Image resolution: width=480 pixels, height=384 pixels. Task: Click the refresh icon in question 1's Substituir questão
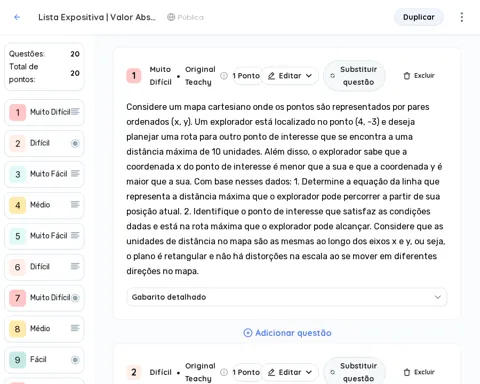tap(332, 76)
